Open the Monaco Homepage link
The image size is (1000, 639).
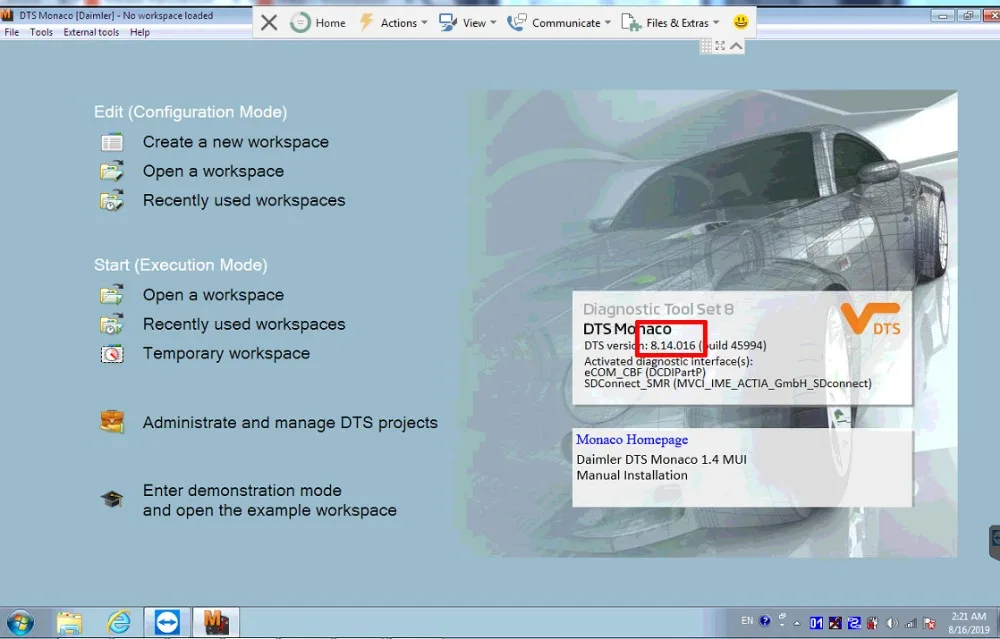[632, 439]
